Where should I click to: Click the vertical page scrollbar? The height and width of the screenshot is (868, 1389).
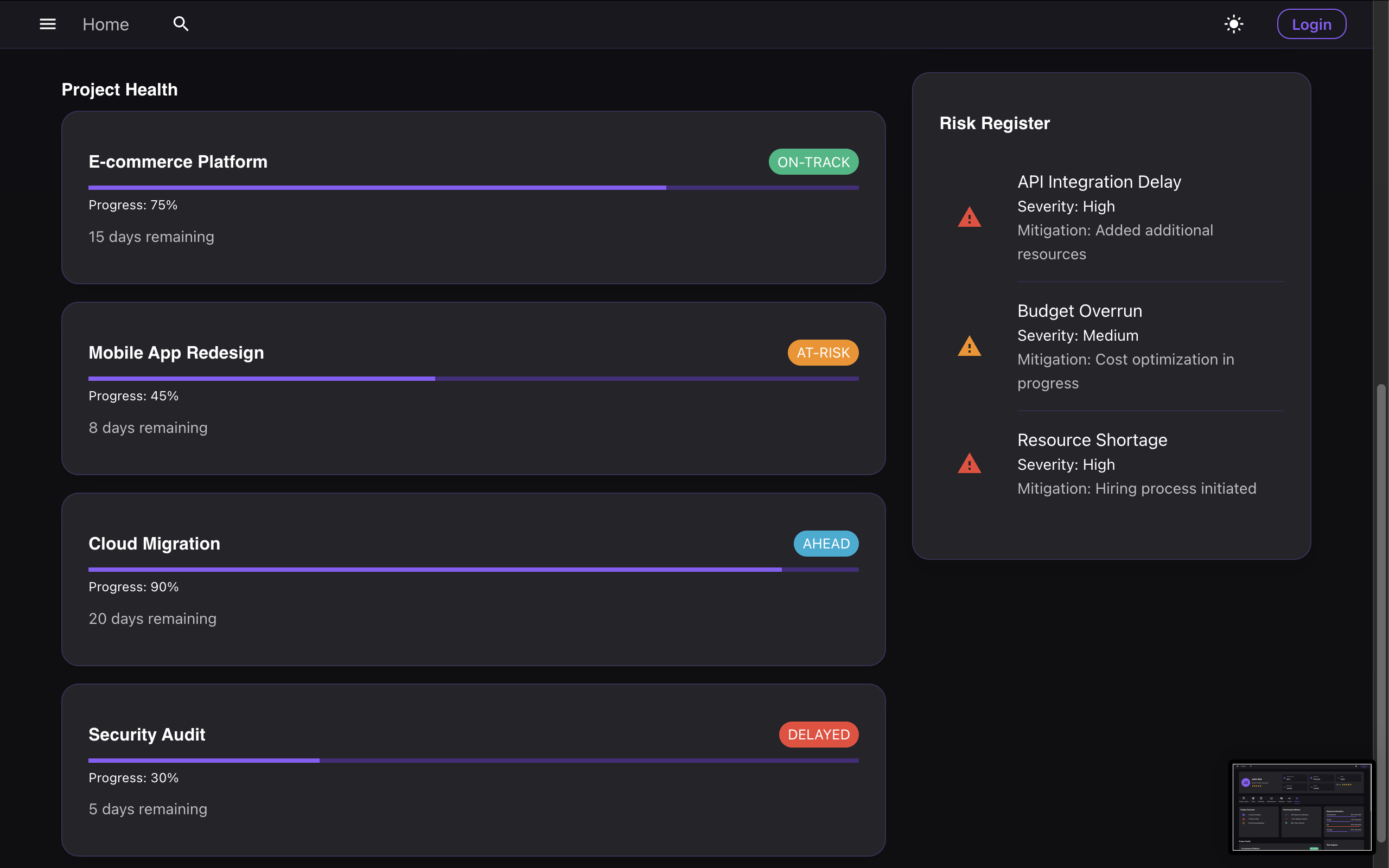pos(1380,574)
